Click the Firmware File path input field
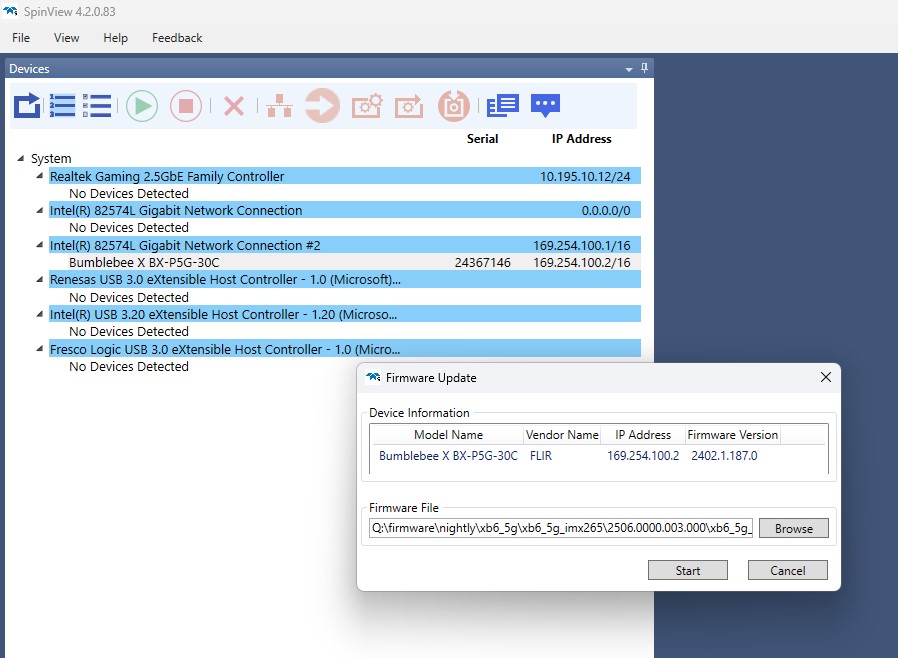 [561, 528]
